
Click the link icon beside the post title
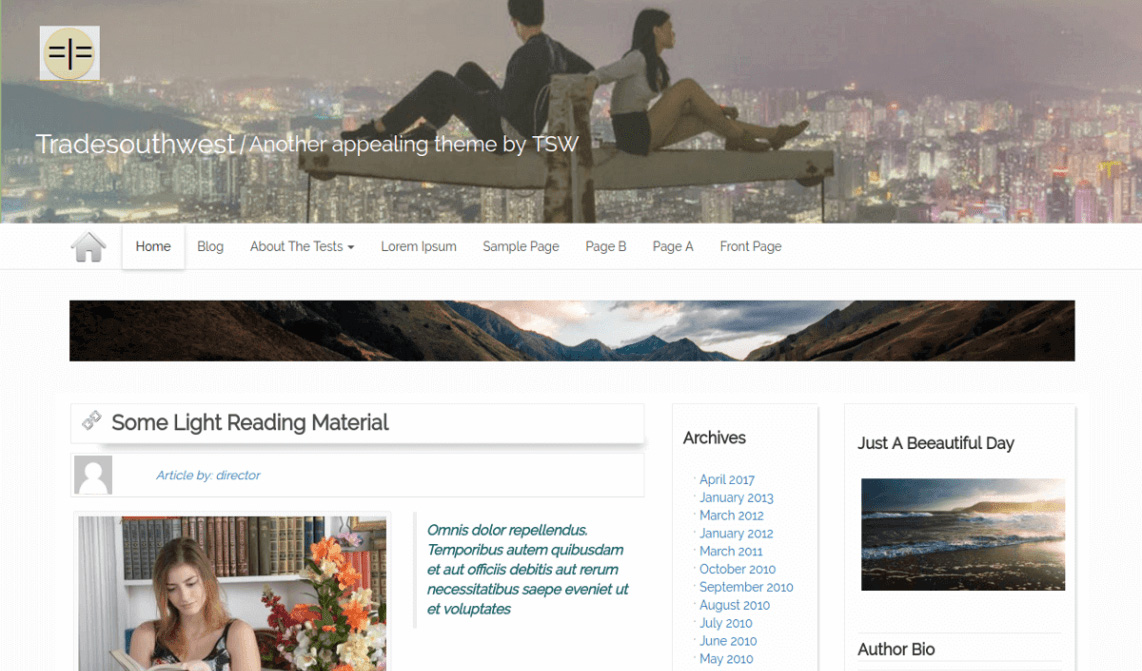pos(92,420)
